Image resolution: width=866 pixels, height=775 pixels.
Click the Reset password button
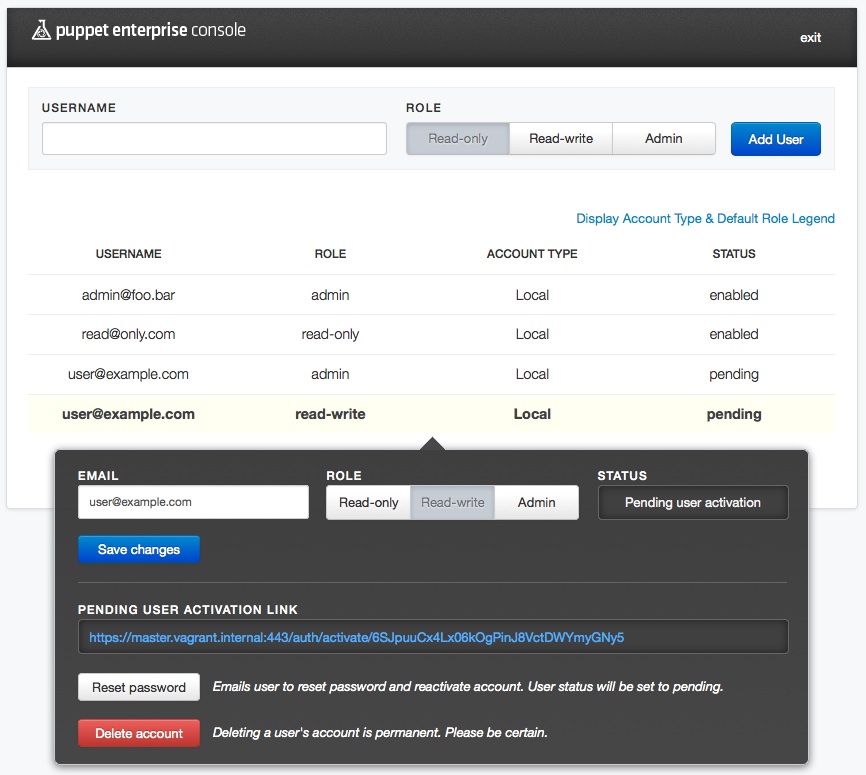(x=139, y=687)
